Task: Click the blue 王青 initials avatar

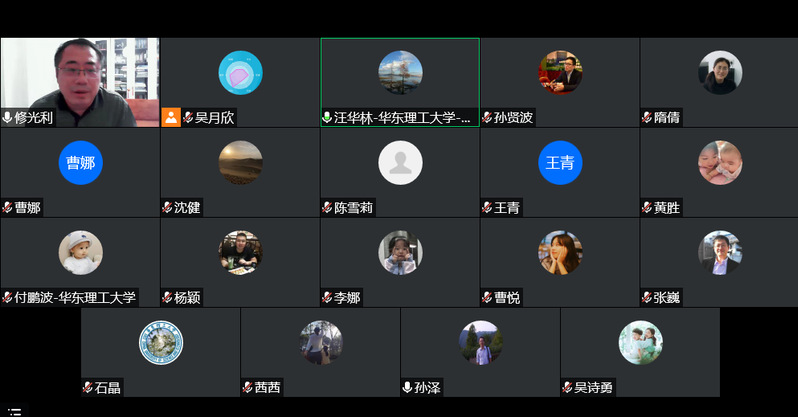Action: (x=560, y=162)
